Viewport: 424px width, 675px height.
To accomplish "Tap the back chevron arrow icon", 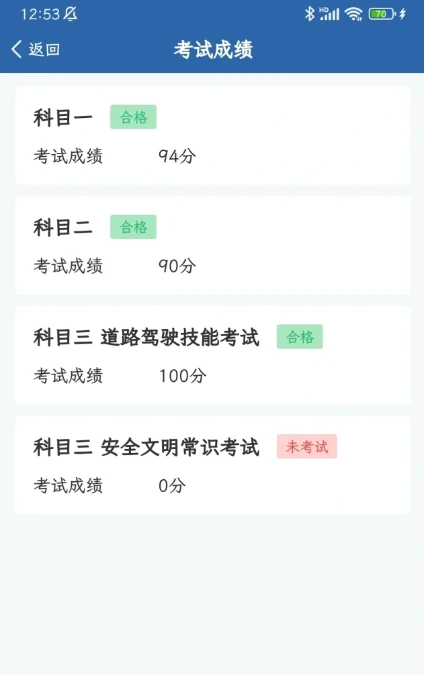I will coord(17,50).
